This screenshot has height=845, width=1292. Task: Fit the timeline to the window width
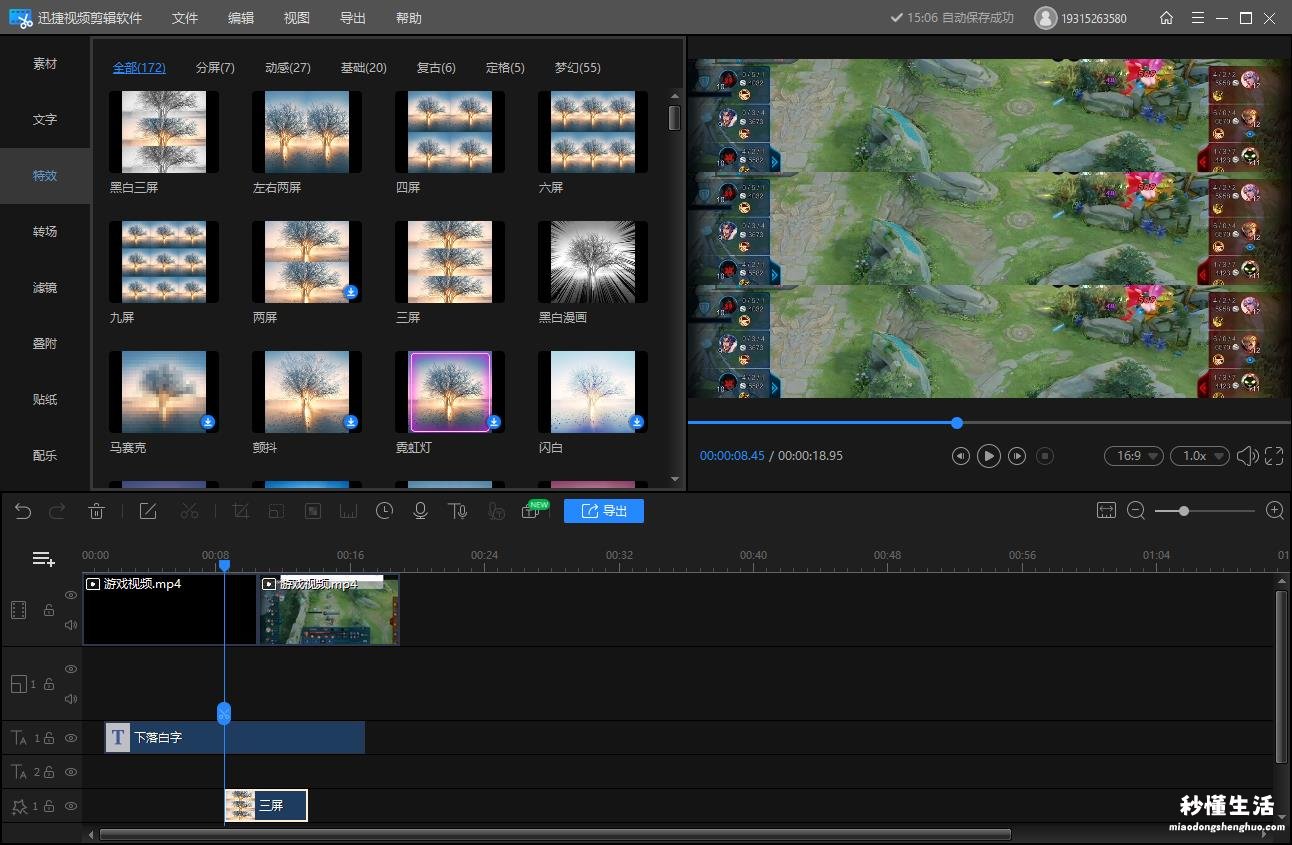[1106, 511]
